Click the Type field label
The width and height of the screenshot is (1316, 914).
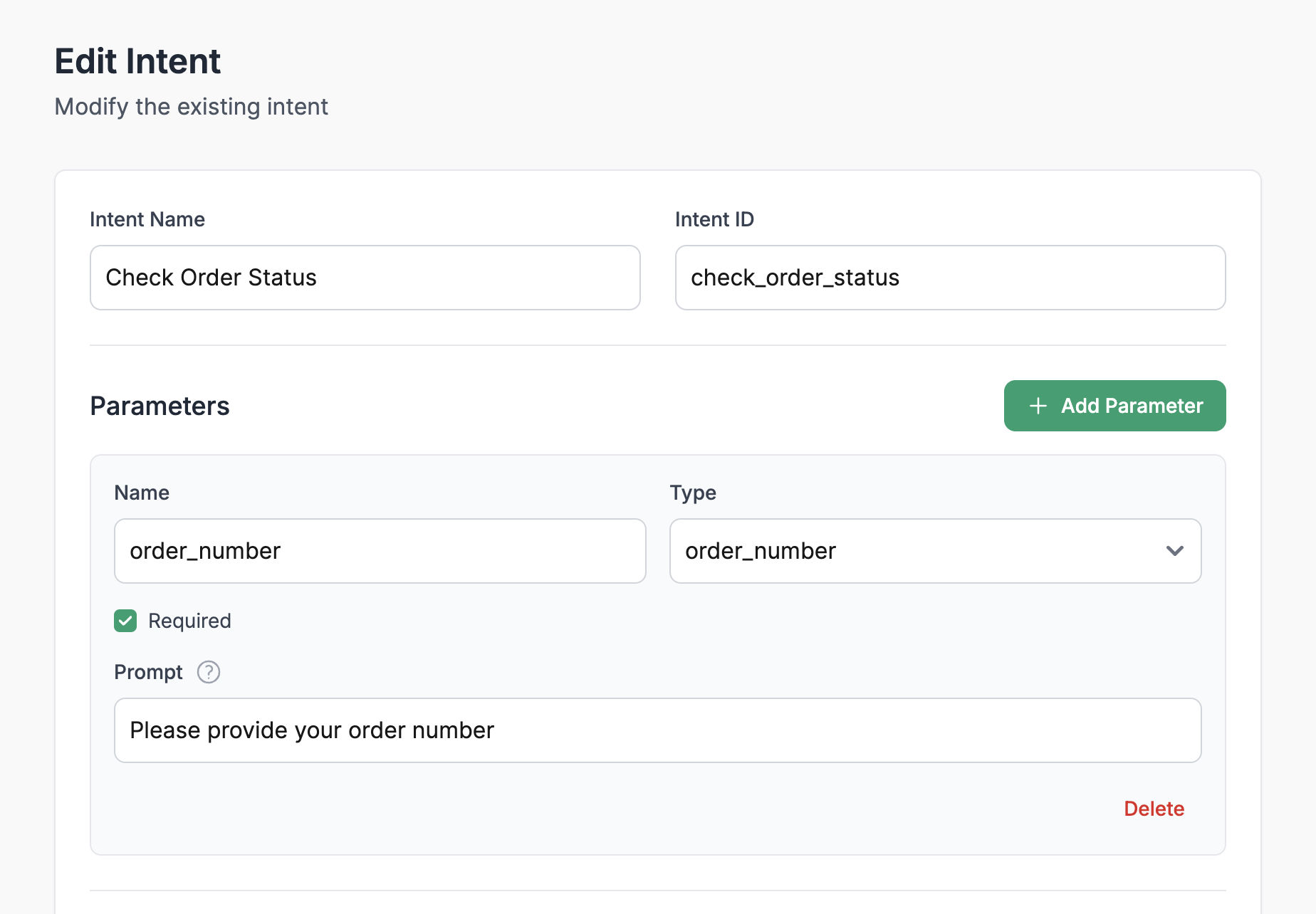pos(693,493)
